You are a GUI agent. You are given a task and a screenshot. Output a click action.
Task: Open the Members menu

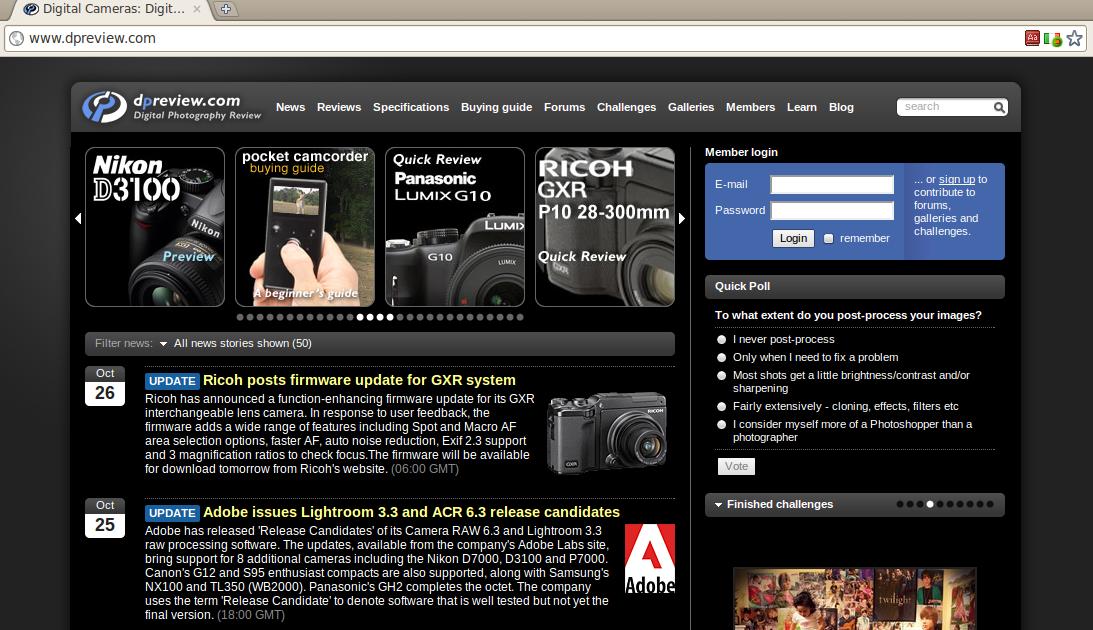[x=750, y=107]
